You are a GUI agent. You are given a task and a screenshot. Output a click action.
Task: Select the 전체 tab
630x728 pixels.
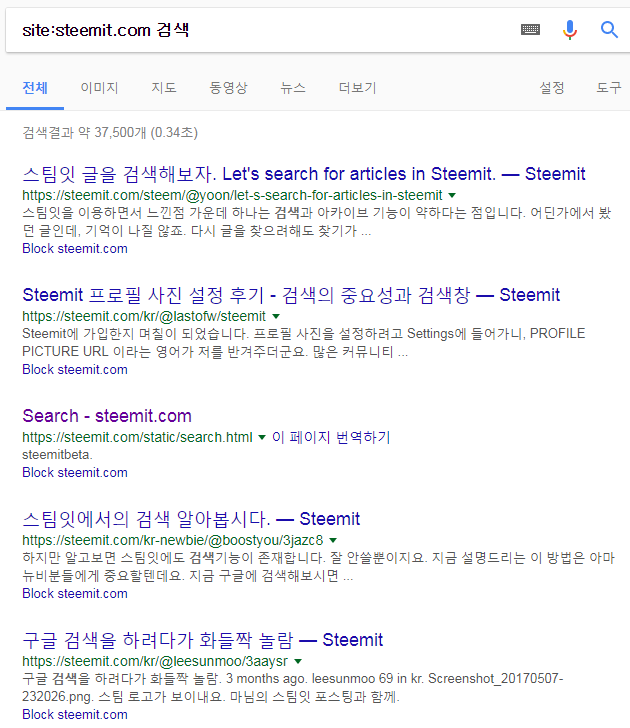35,88
